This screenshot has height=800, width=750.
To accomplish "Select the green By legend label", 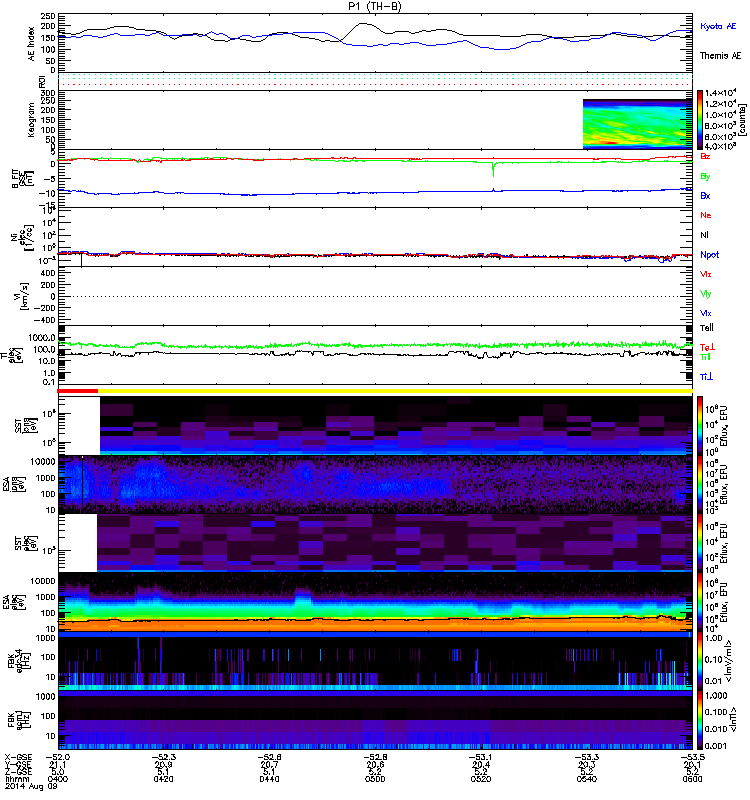I will click(x=705, y=177).
